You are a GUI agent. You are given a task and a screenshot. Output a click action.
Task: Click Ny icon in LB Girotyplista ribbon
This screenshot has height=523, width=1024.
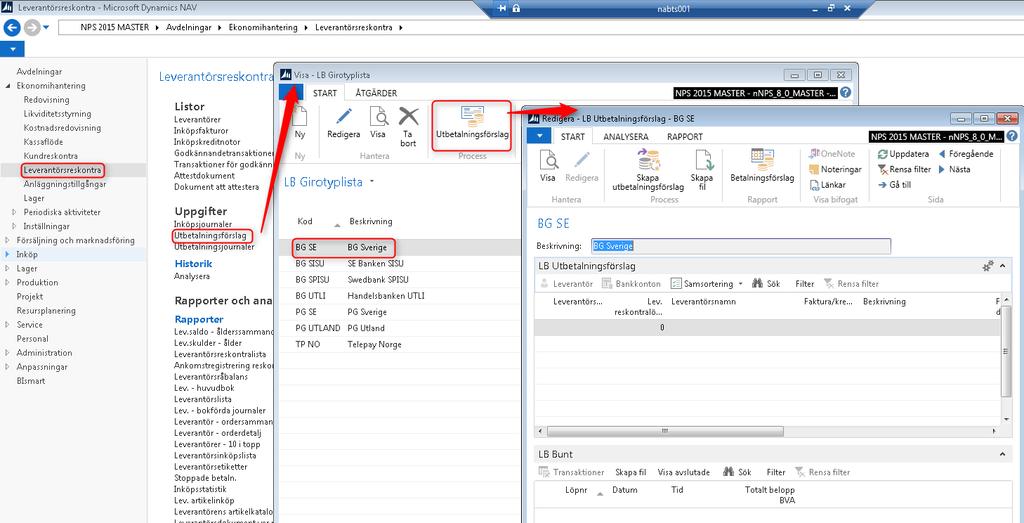point(300,117)
